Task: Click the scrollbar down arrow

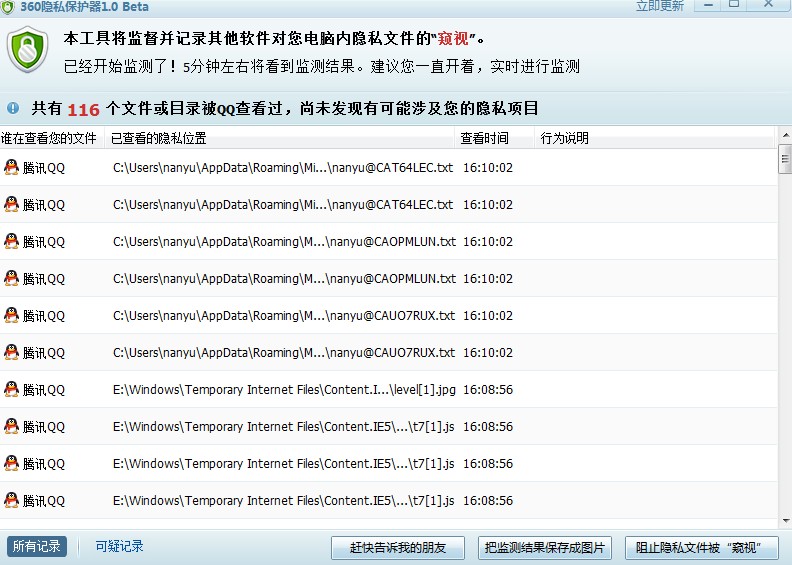Action: coord(785,521)
